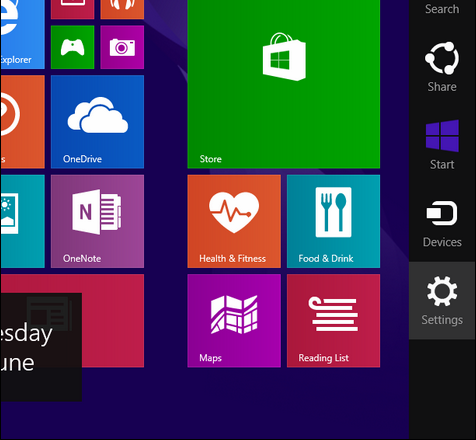This screenshot has width=476, height=440.
Task: Open the green Xbox Games tile
Action: pyautogui.click(x=72, y=47)
